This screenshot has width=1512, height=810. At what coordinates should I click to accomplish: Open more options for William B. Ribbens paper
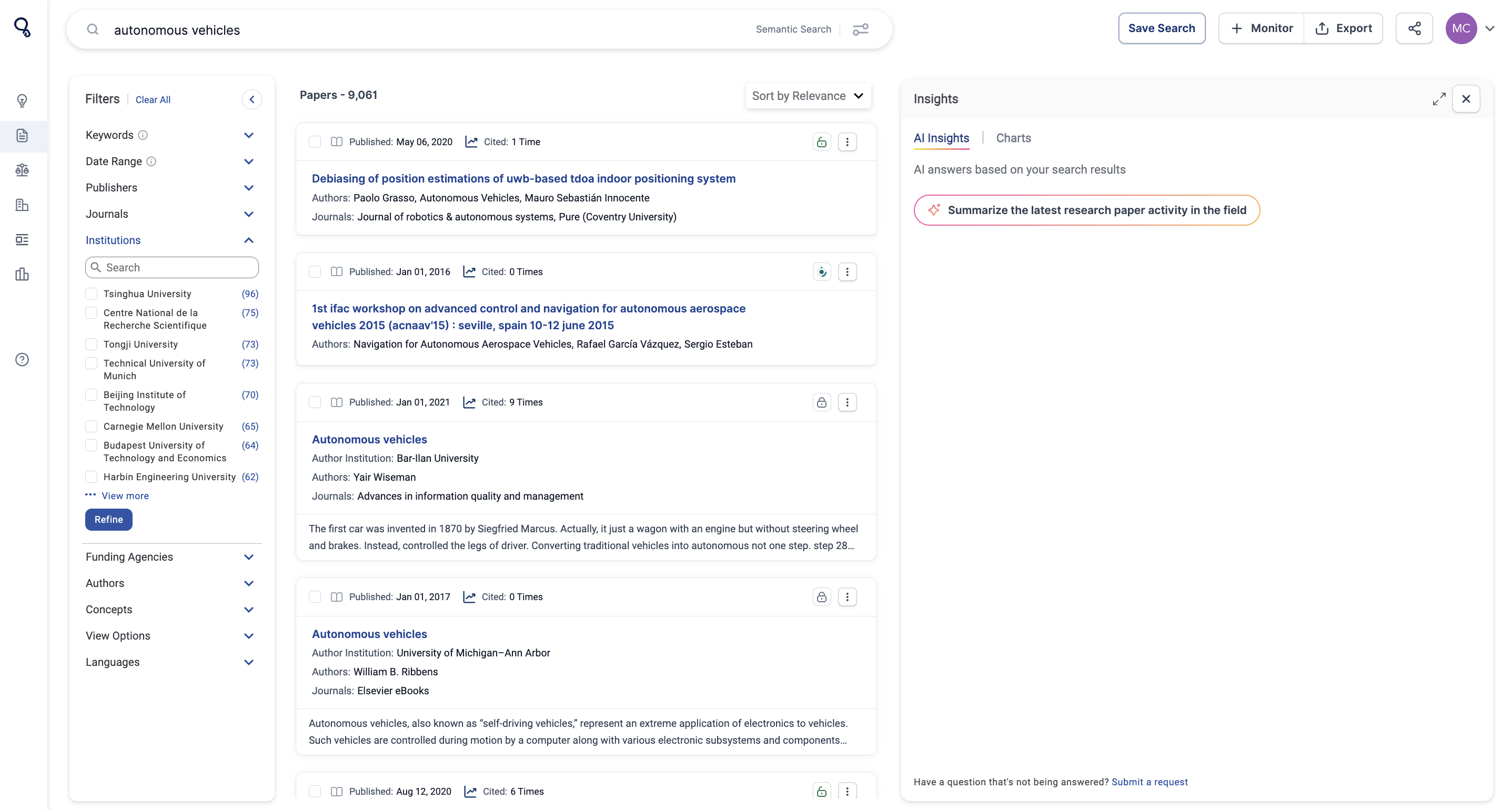tap(847, 597)
